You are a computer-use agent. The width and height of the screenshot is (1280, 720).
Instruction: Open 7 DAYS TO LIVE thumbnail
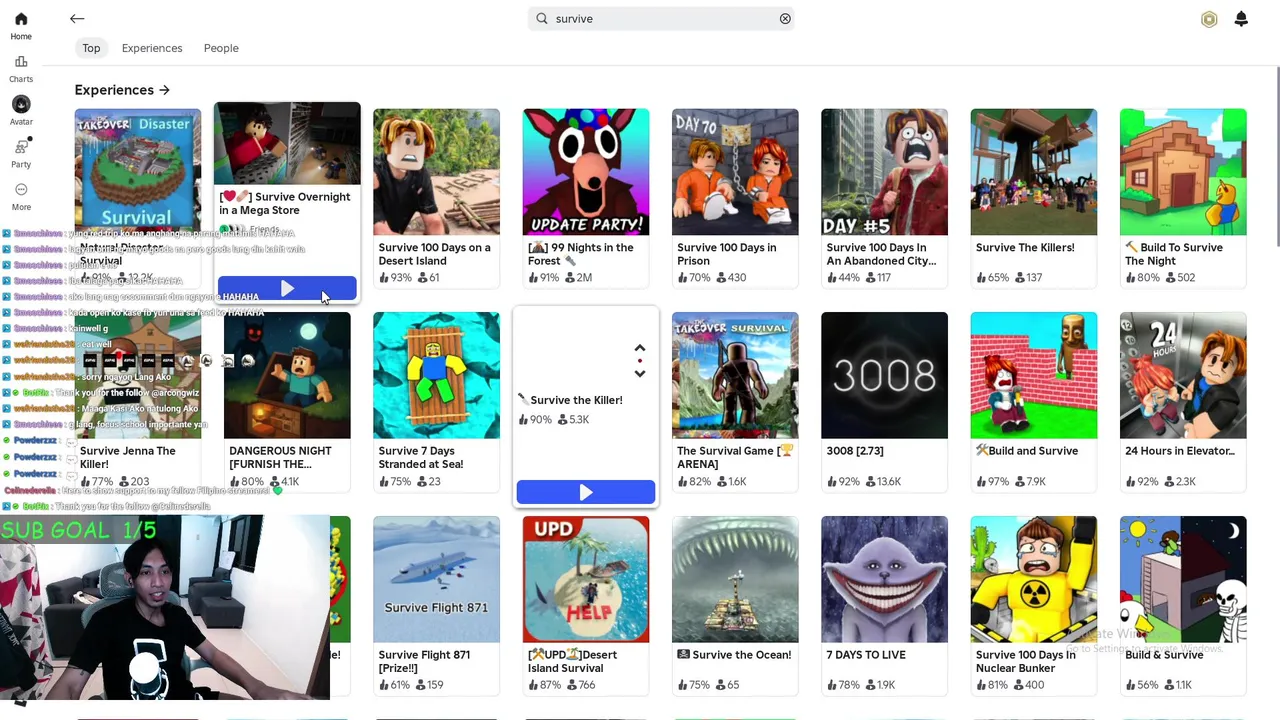click(884, 579)
